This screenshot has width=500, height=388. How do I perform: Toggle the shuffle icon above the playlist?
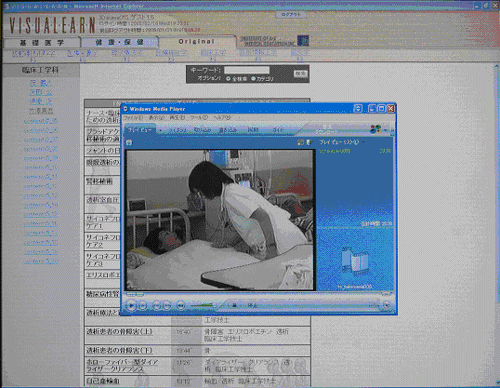click(x=300, y=142)
